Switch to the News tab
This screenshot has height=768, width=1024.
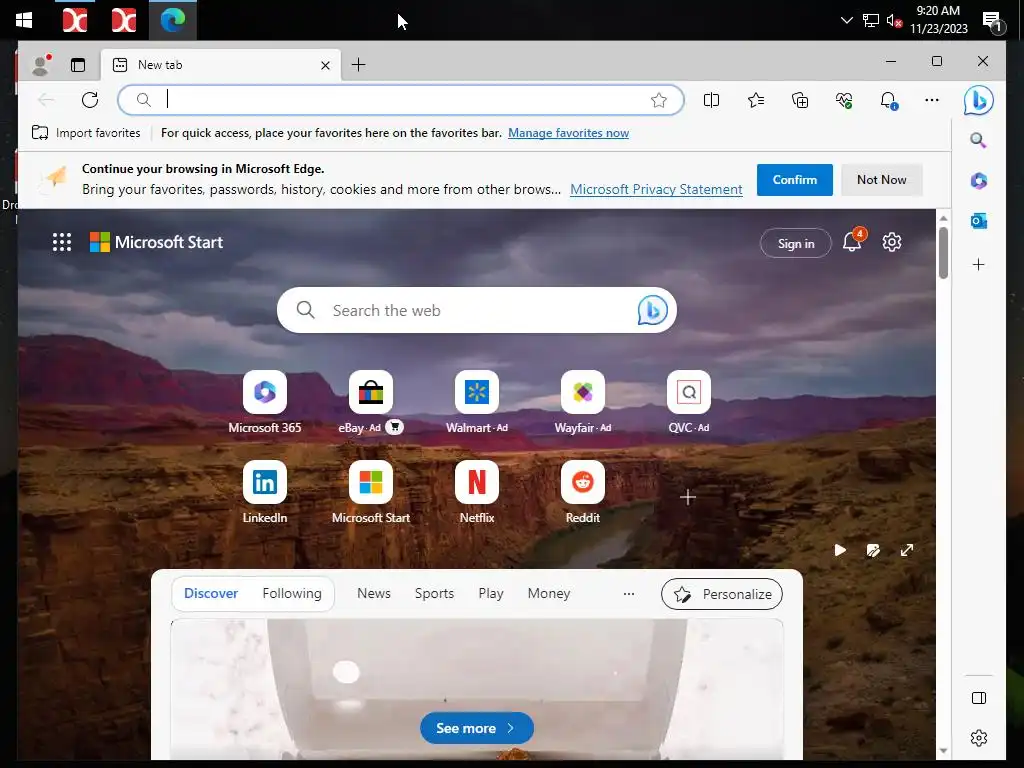[x=374, y=593]
